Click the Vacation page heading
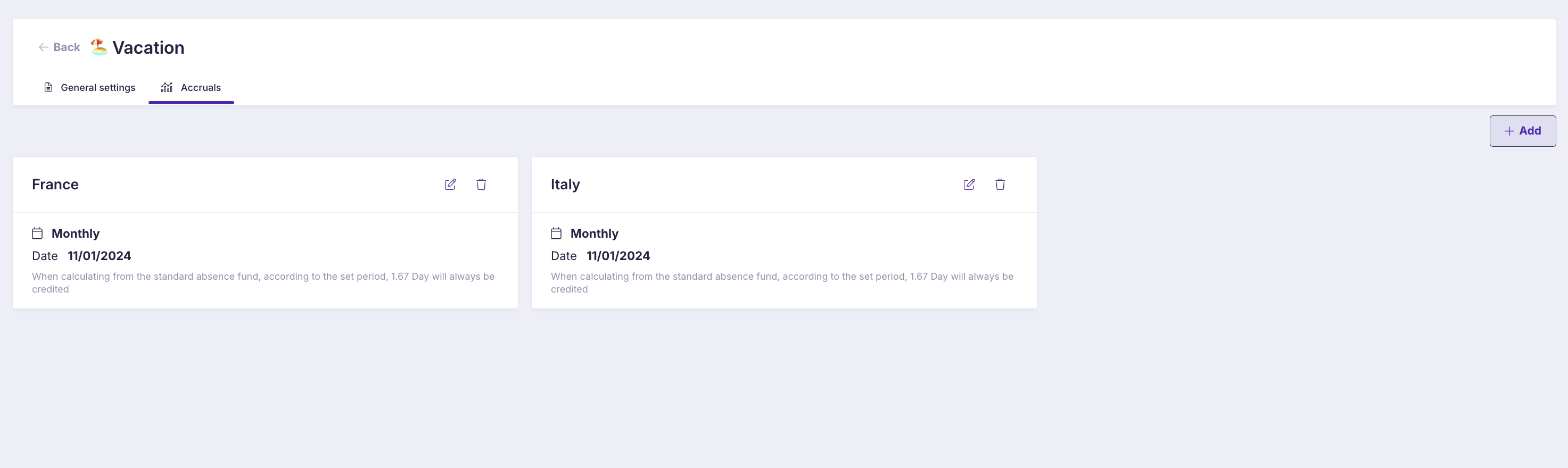This screenshot has width=1568, height=468. point(148,47)
